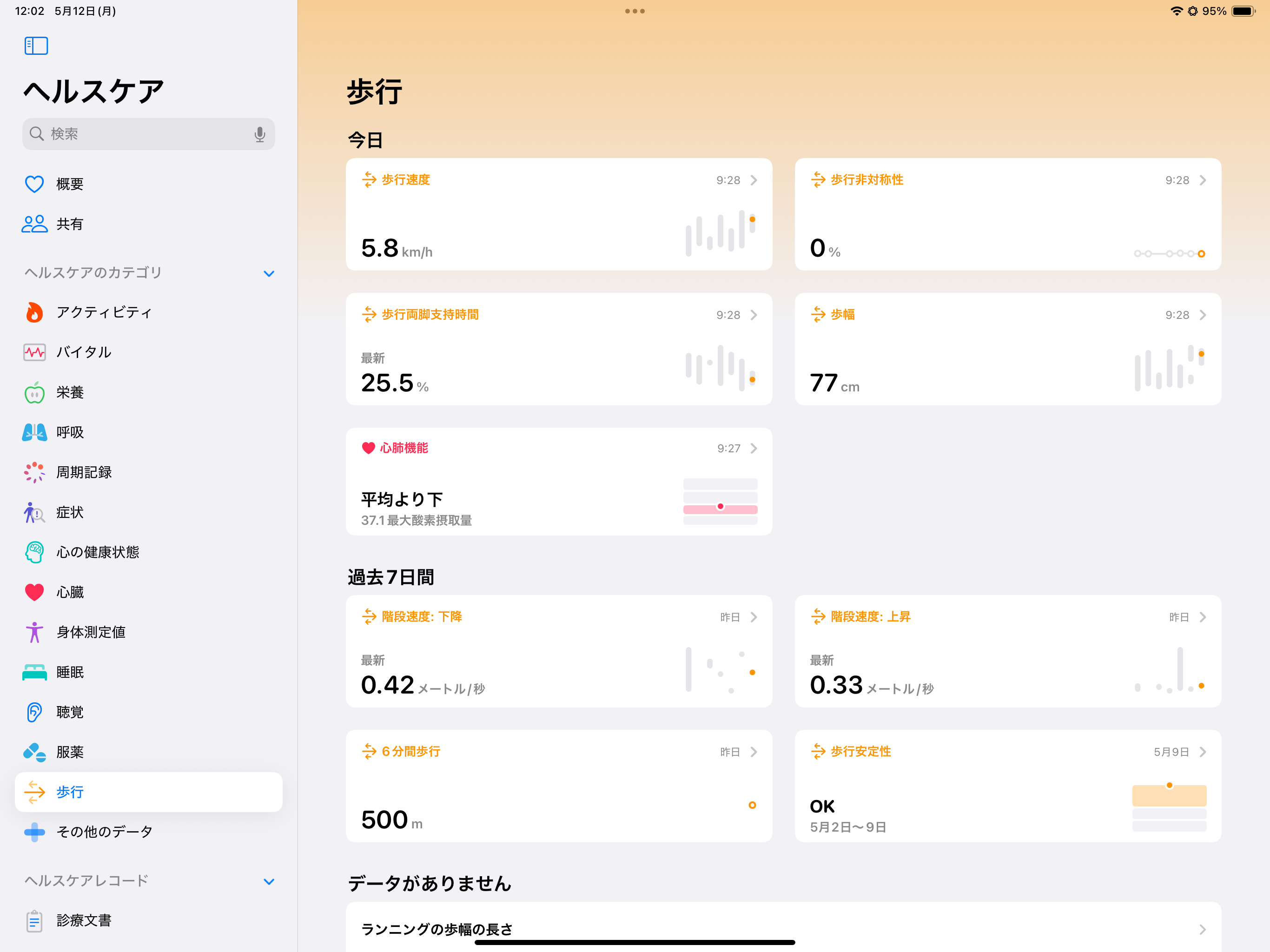Select the 呼吸 lungs icon
The height and width of the screenshot is (952, 1270).
(x=34, y=432)
